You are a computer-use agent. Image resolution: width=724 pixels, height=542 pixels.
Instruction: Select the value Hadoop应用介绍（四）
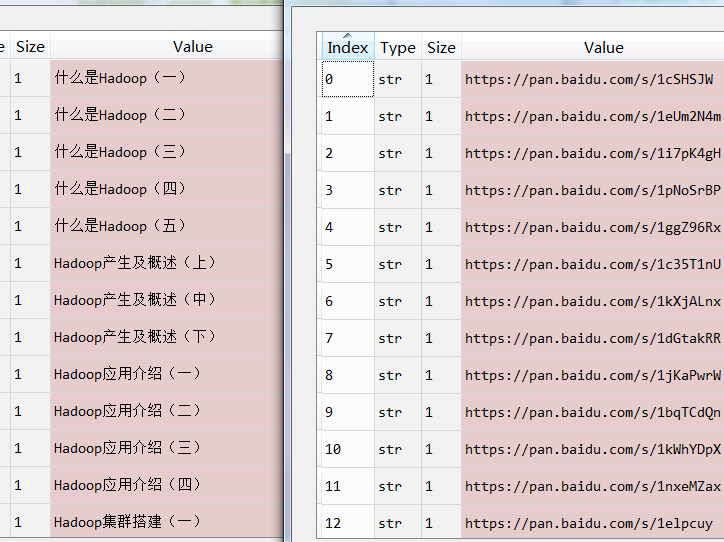coord(166,484)
